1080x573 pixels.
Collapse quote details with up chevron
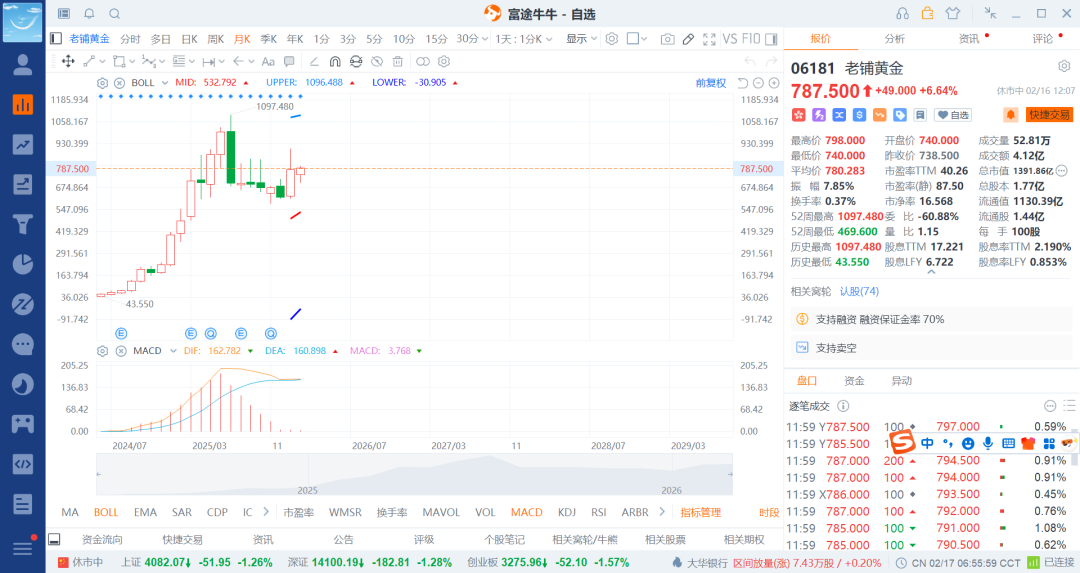[931, 272]
